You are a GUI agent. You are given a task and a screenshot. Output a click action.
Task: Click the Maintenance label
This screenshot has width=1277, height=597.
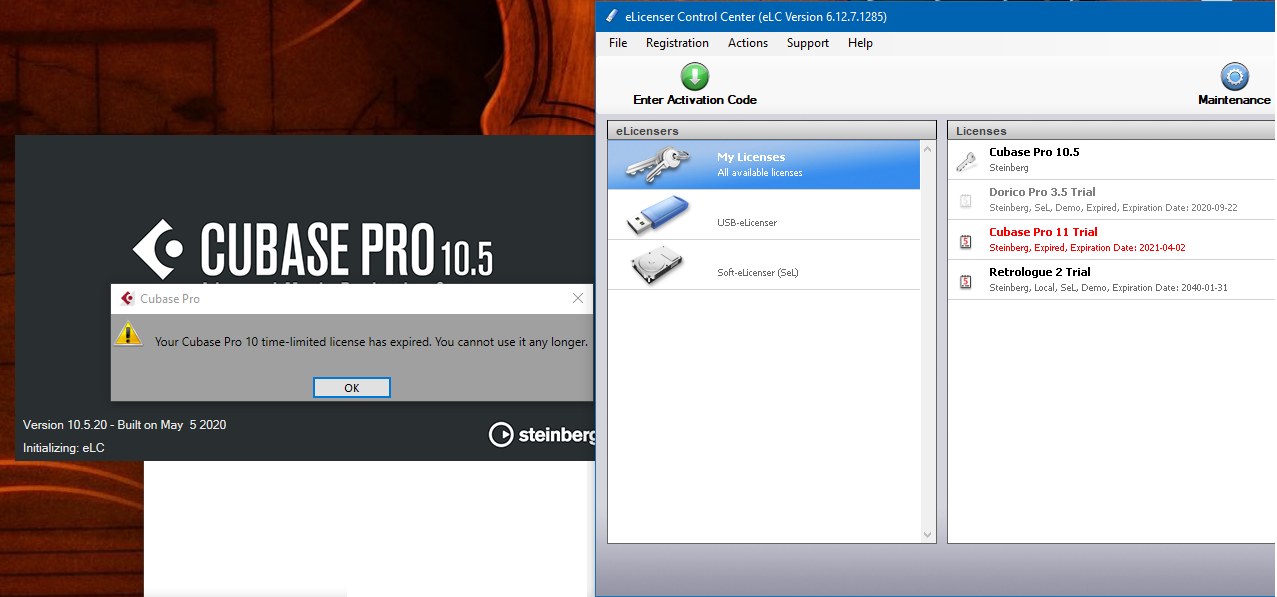point(1234,100)
